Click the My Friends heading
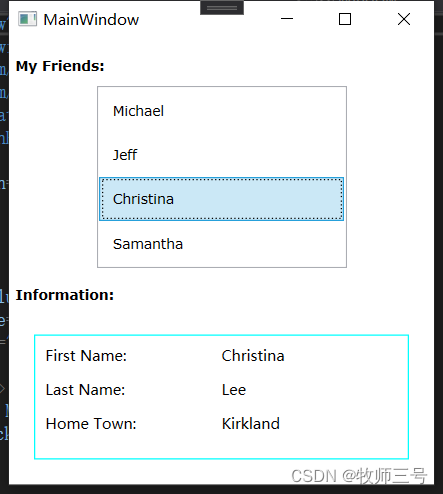This screenshot has height=494, width=443. point(60,66)
